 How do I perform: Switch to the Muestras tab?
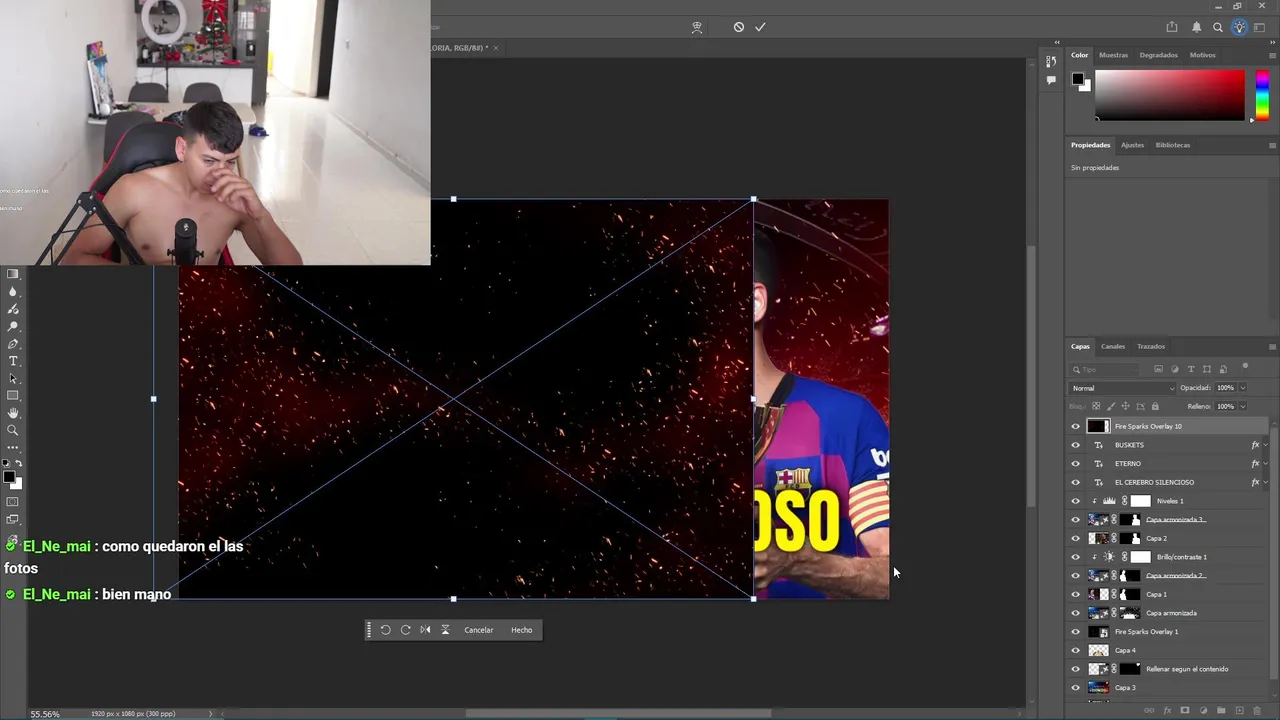tap(1113, 55)
